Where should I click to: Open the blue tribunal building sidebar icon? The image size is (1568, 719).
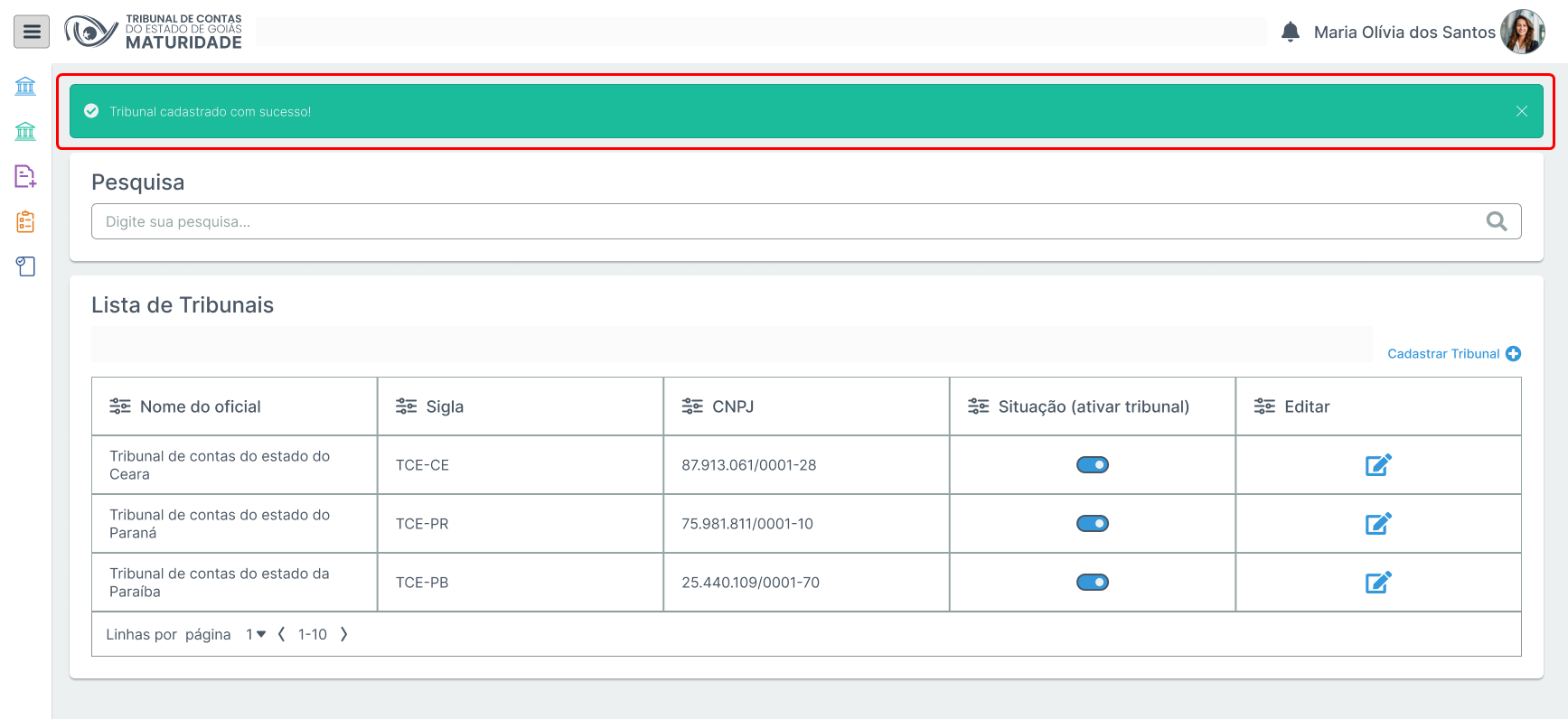point(25,87)
